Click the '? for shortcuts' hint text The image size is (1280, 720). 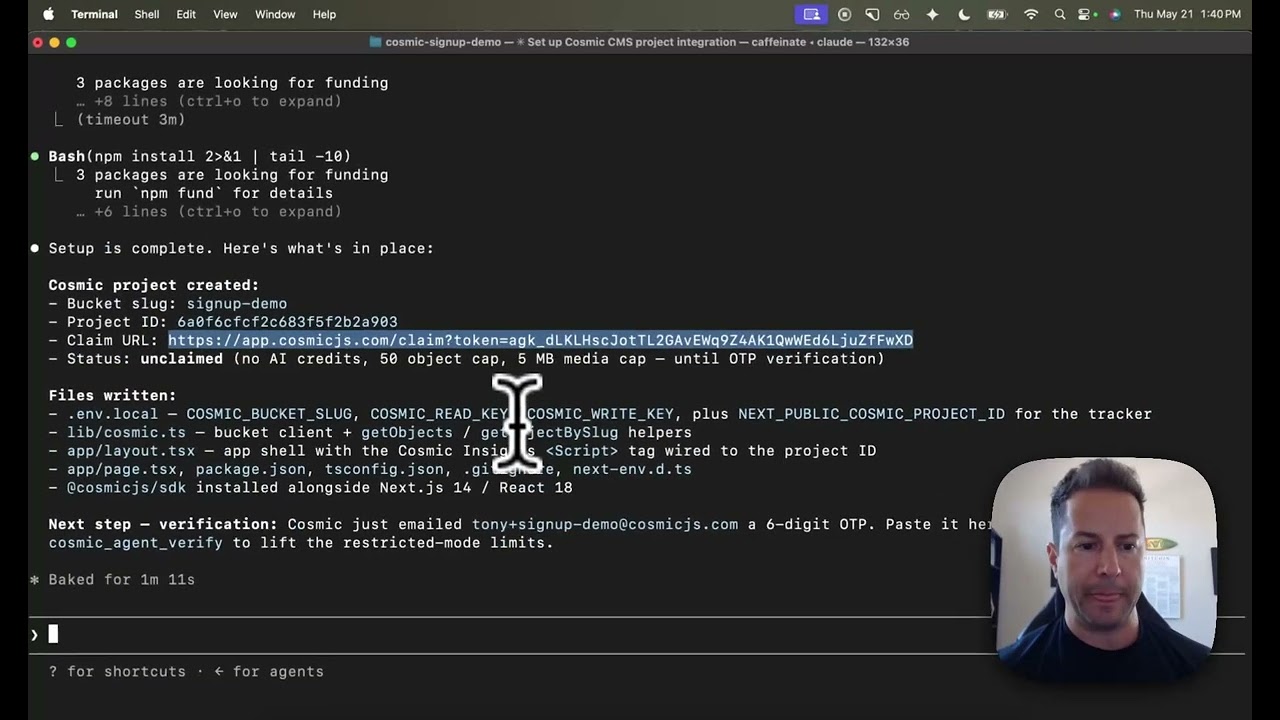pyautogui.click(x=117, y=672)
